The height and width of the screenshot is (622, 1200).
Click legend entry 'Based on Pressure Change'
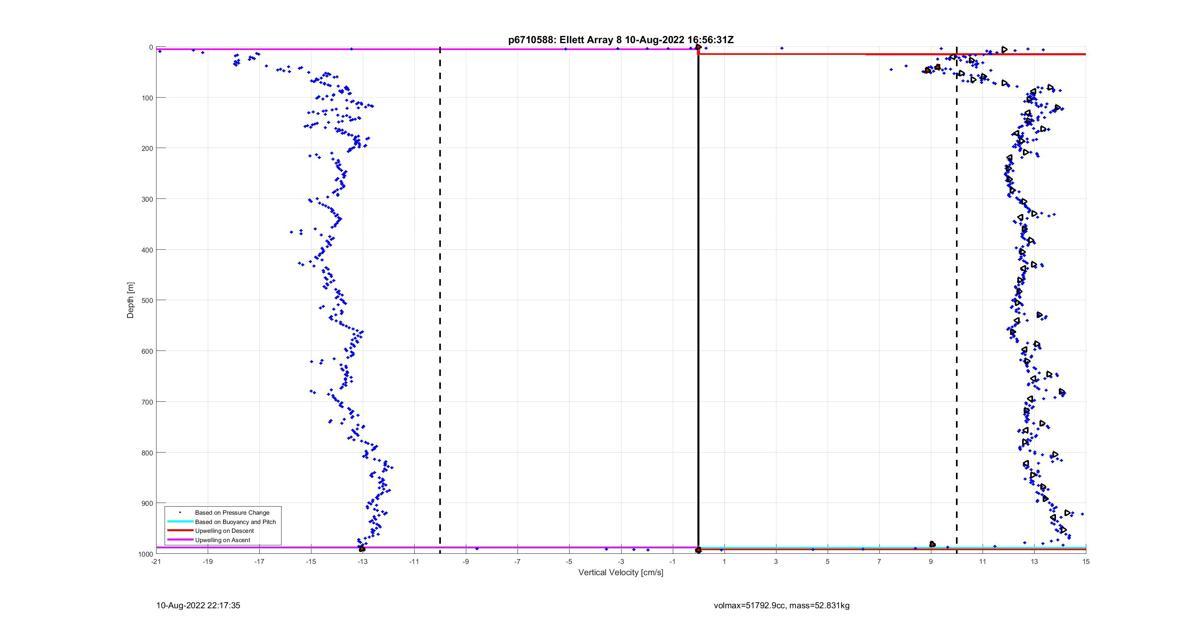tap(232, 513)
